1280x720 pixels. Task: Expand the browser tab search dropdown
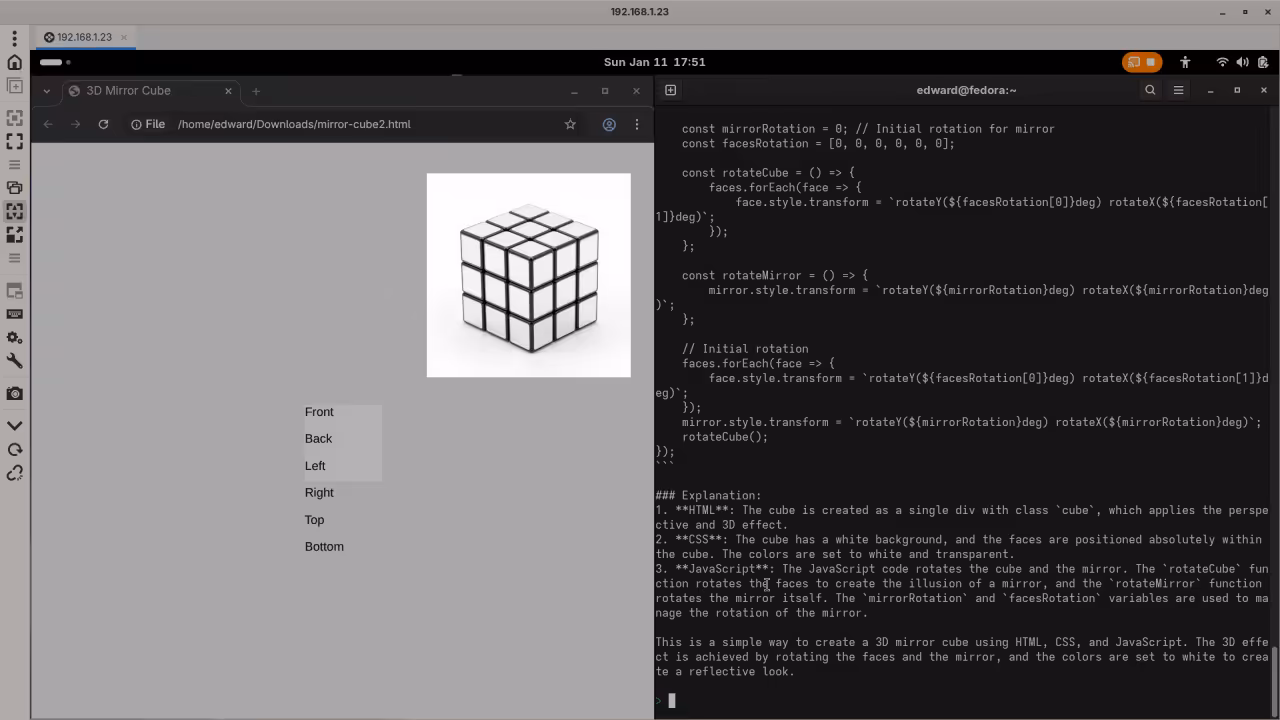[46, 91]
